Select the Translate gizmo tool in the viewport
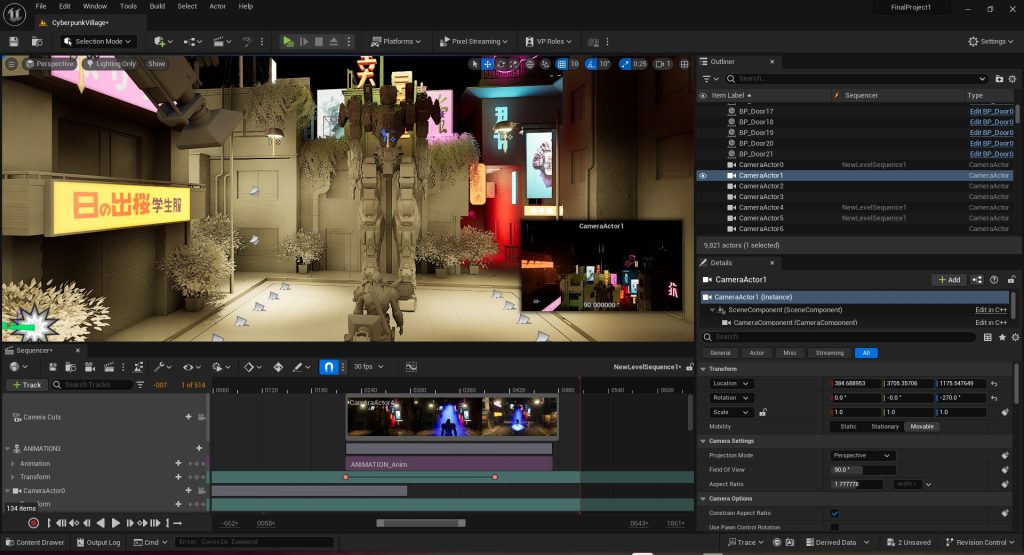Viewport: 1024px width, 555px height. click(487, 64)
